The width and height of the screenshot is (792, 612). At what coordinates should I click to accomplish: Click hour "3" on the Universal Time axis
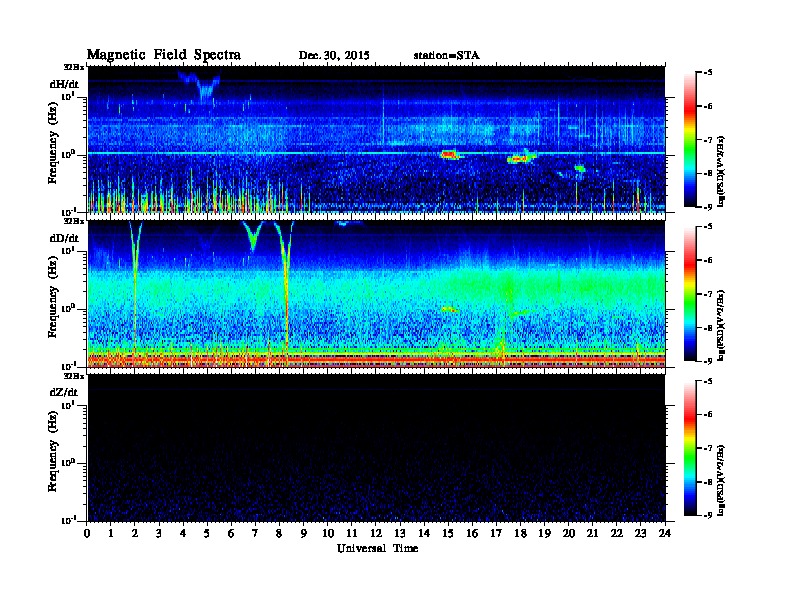click(x=159, y=533)
